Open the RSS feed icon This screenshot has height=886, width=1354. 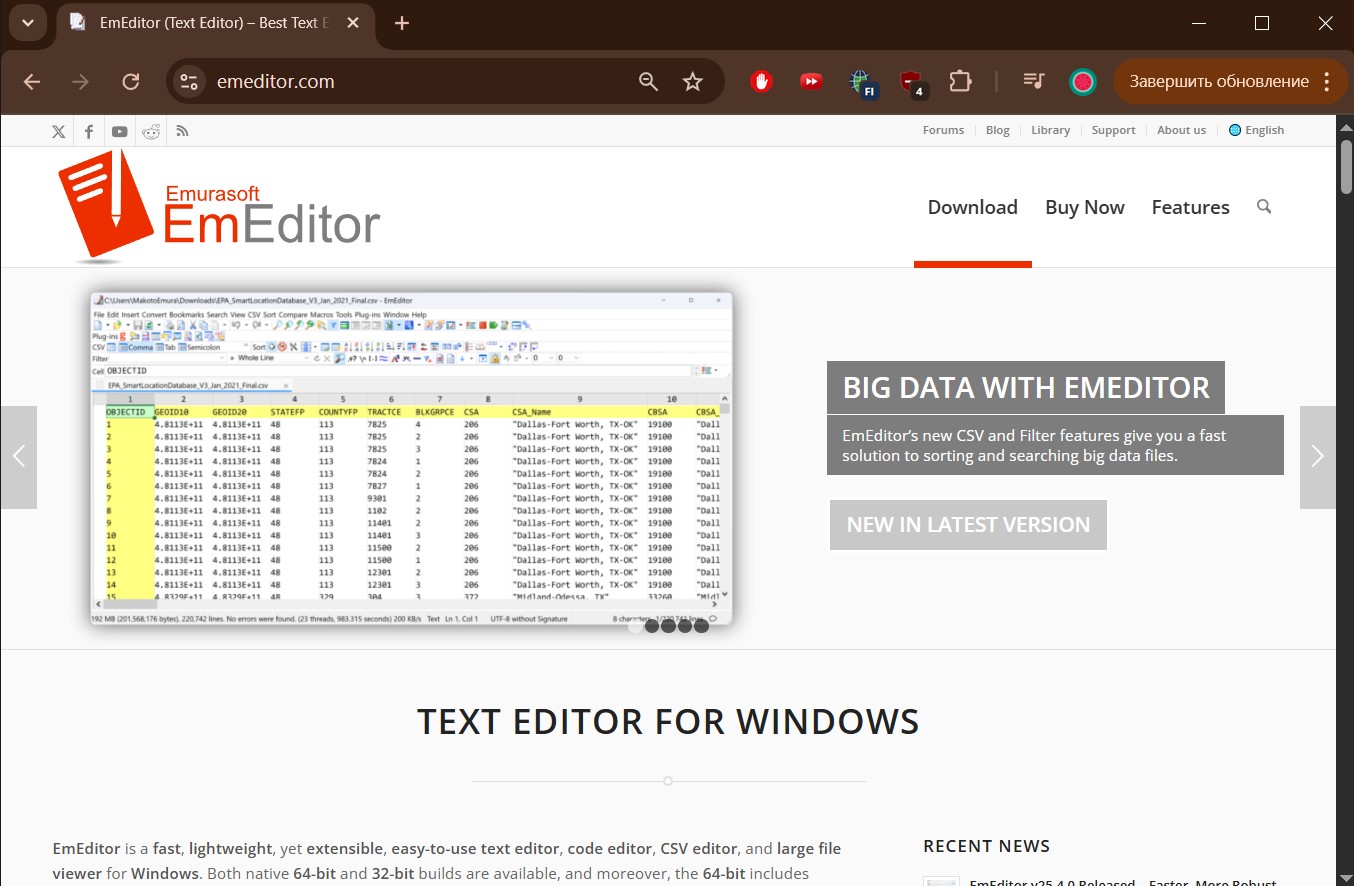click(182, 131)
